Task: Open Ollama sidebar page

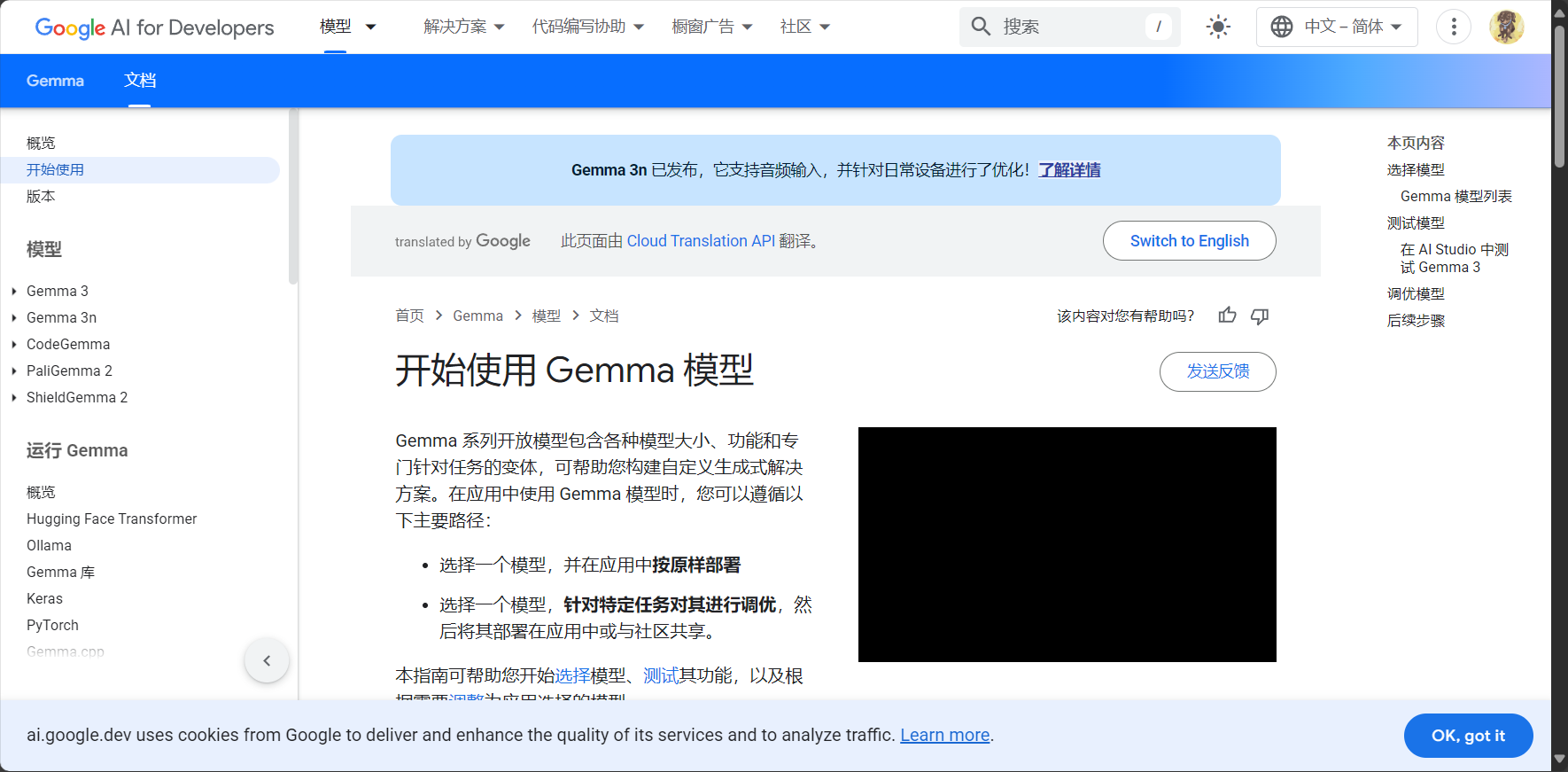Action: (49, 545)
